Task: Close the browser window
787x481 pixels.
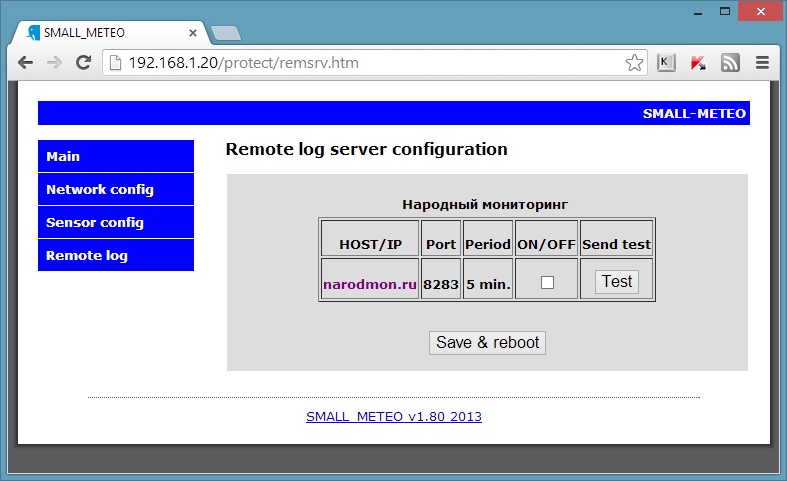Action: (761, 11)
